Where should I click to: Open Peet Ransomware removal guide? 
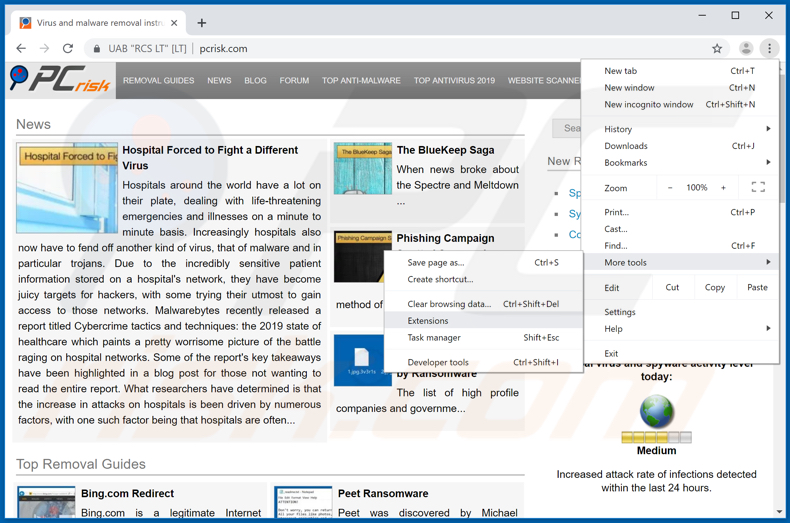(383, 494)
